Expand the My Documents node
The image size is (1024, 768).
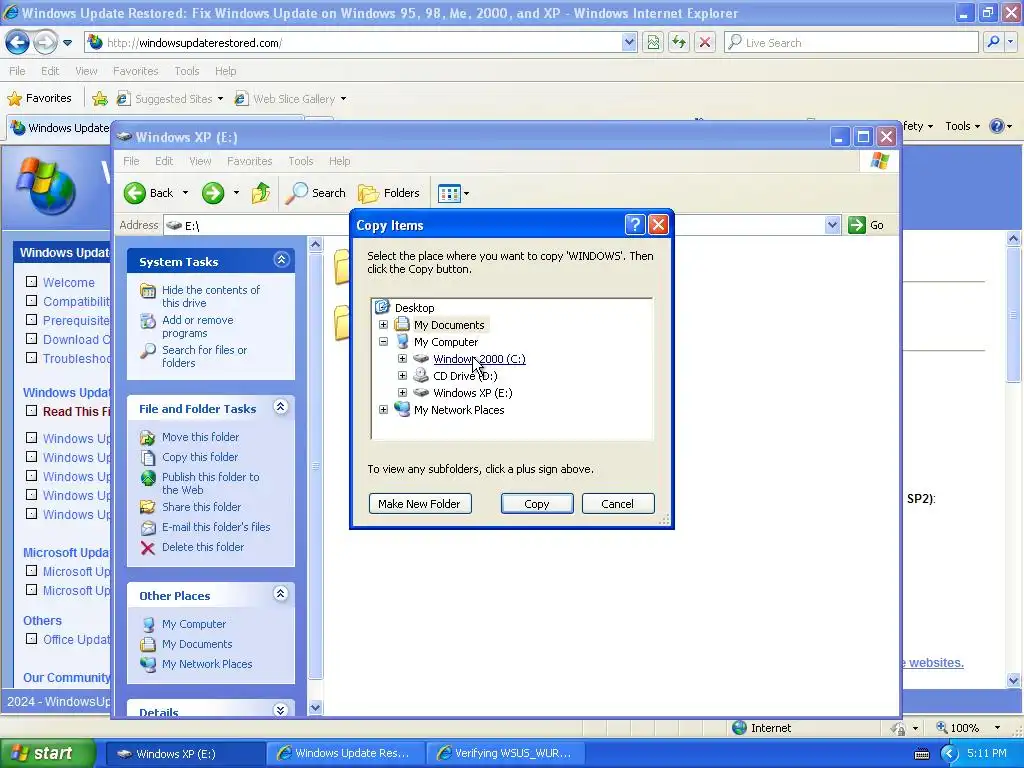point(383,325)
